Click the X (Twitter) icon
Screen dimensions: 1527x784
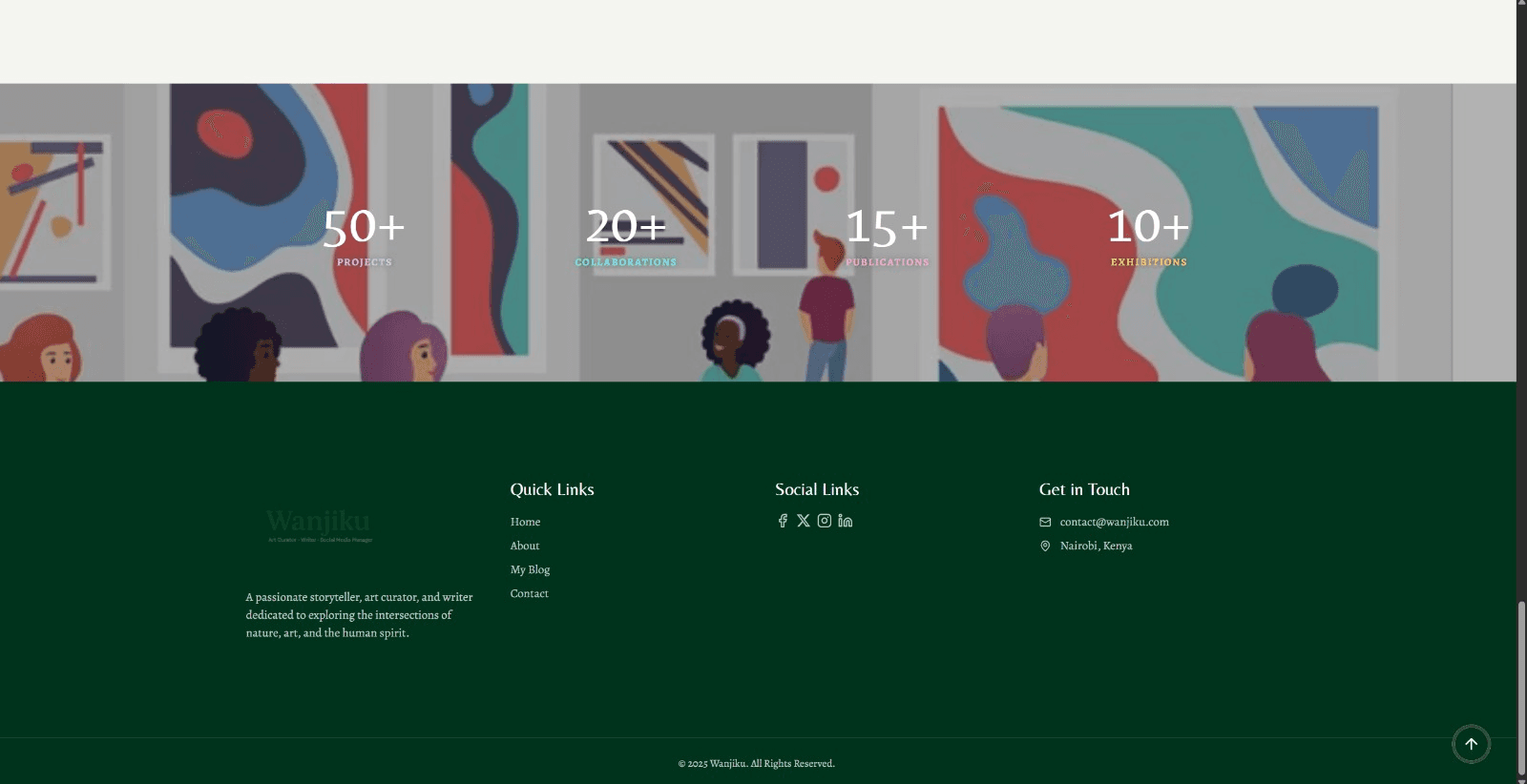pos(804,521)
